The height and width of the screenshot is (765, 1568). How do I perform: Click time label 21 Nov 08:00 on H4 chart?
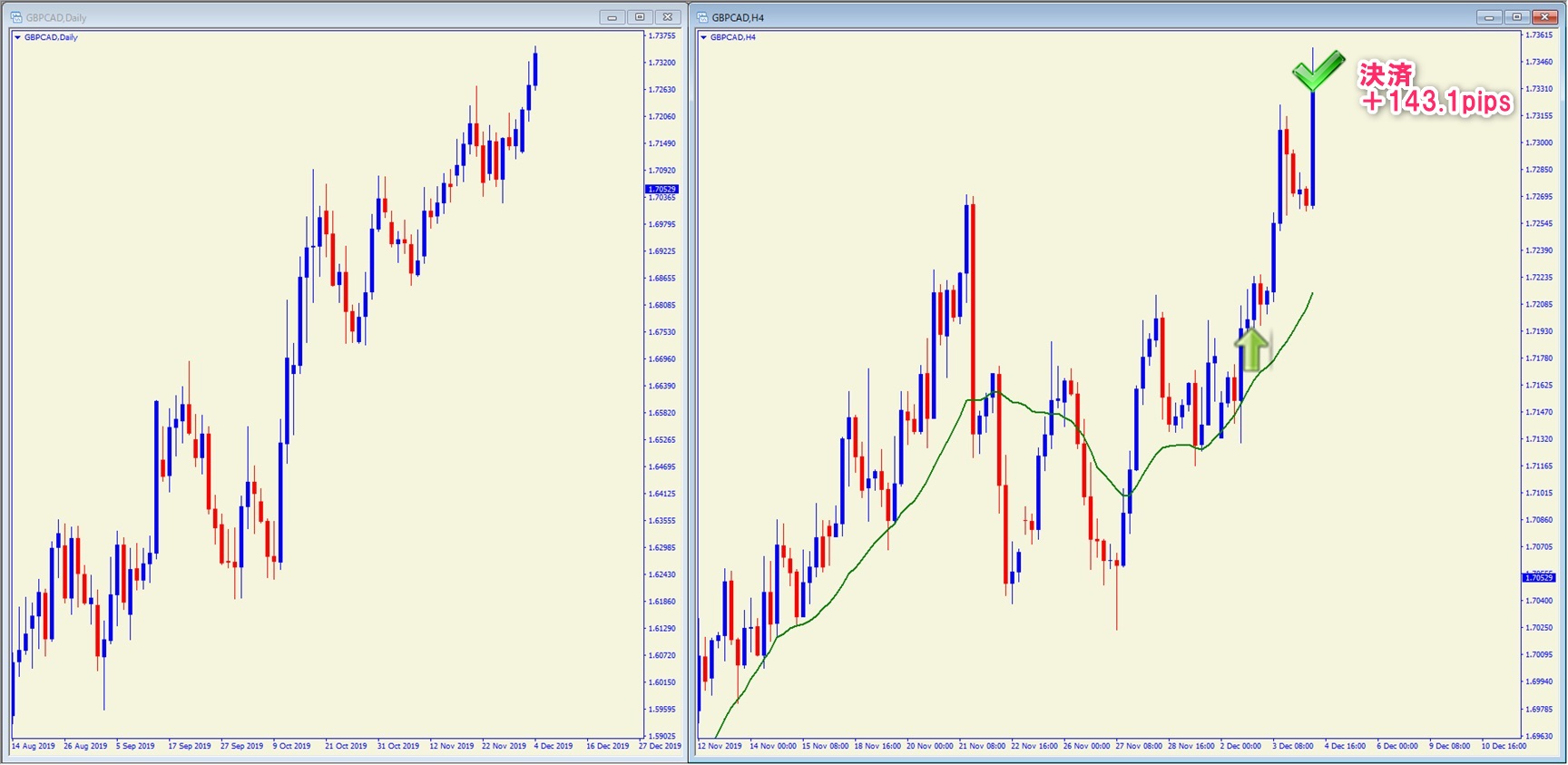pos(983,746)
